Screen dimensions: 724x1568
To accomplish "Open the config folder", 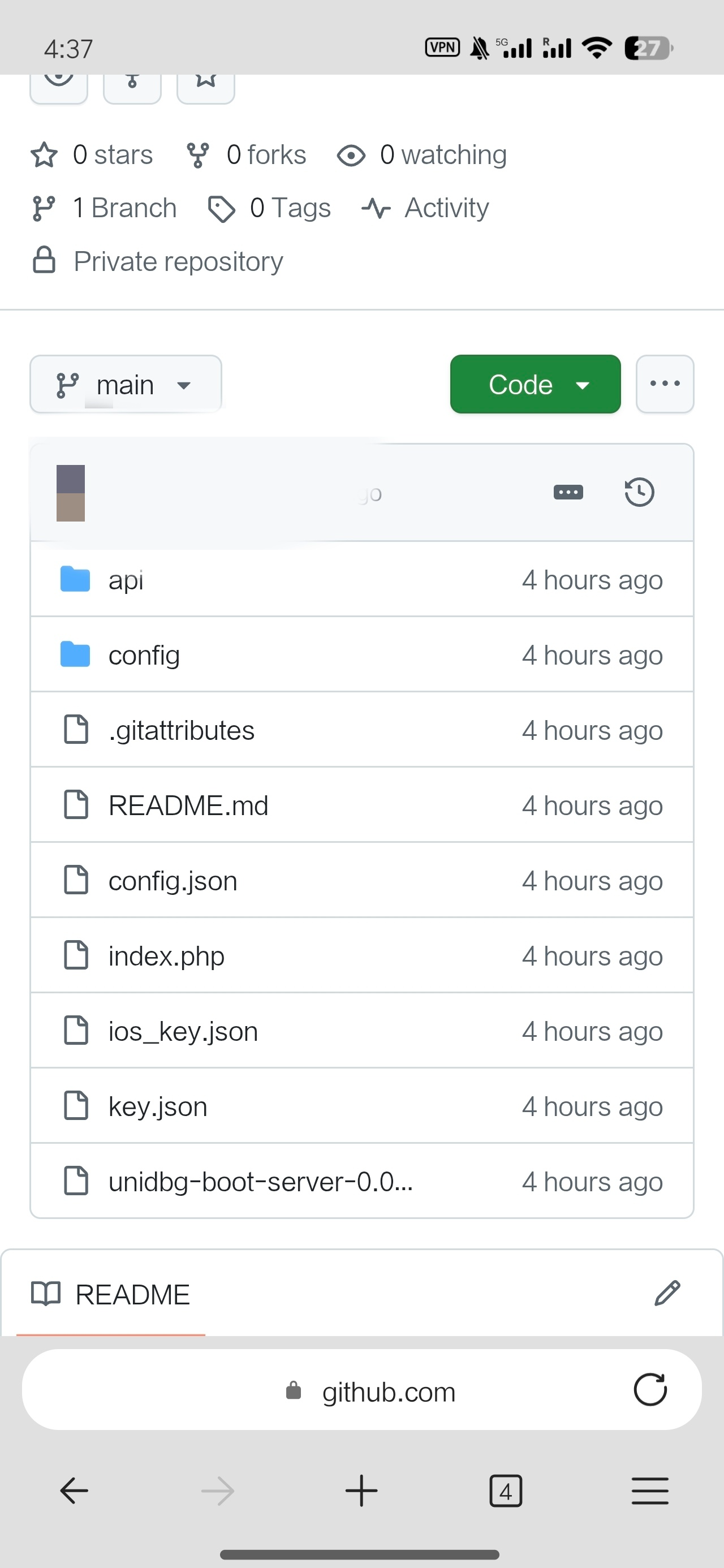I will click(x=144, y=656).
